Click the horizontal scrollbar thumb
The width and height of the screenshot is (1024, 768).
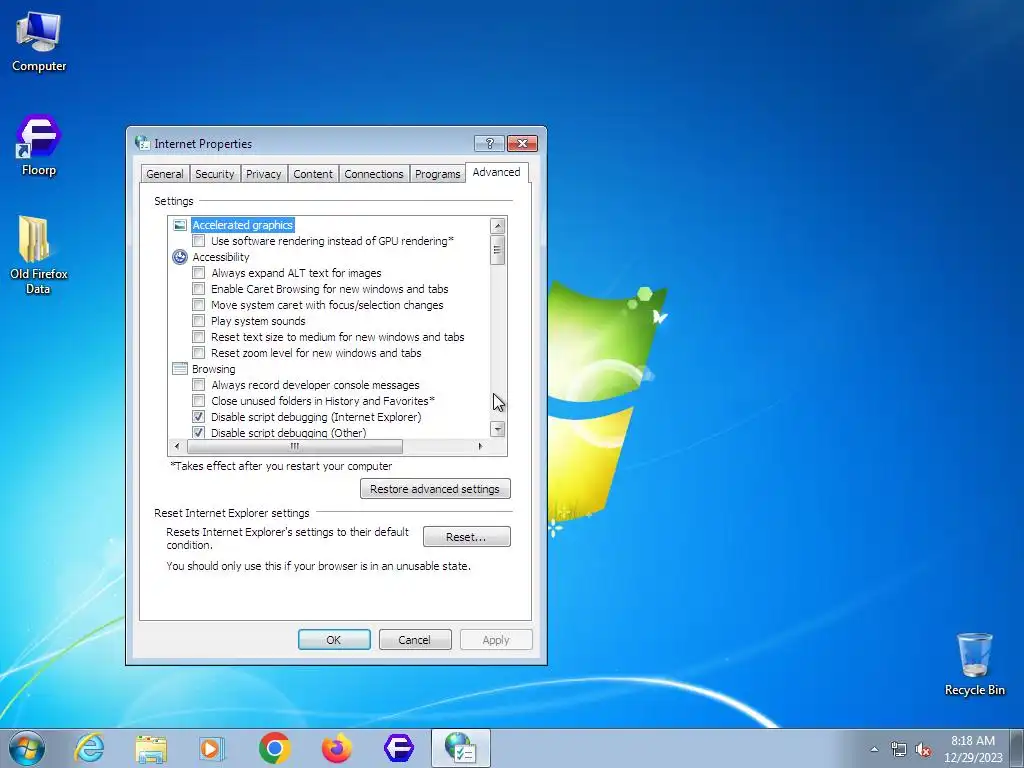tap(295, 447)
